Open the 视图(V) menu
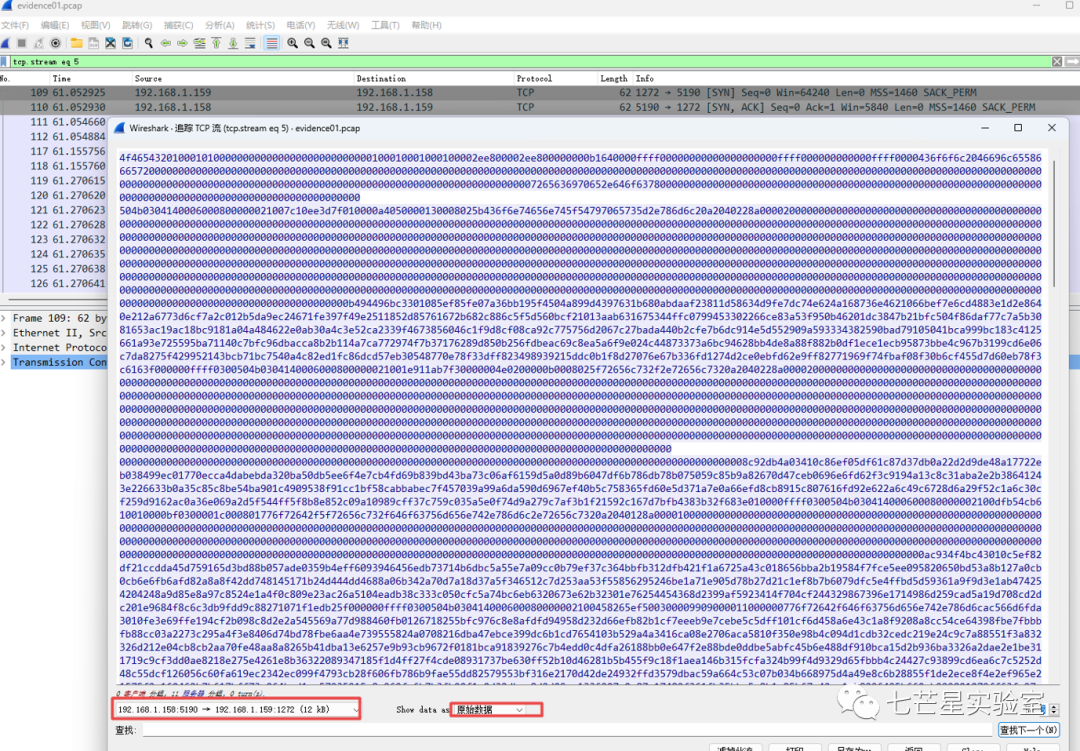 click(x=96, y=25)
